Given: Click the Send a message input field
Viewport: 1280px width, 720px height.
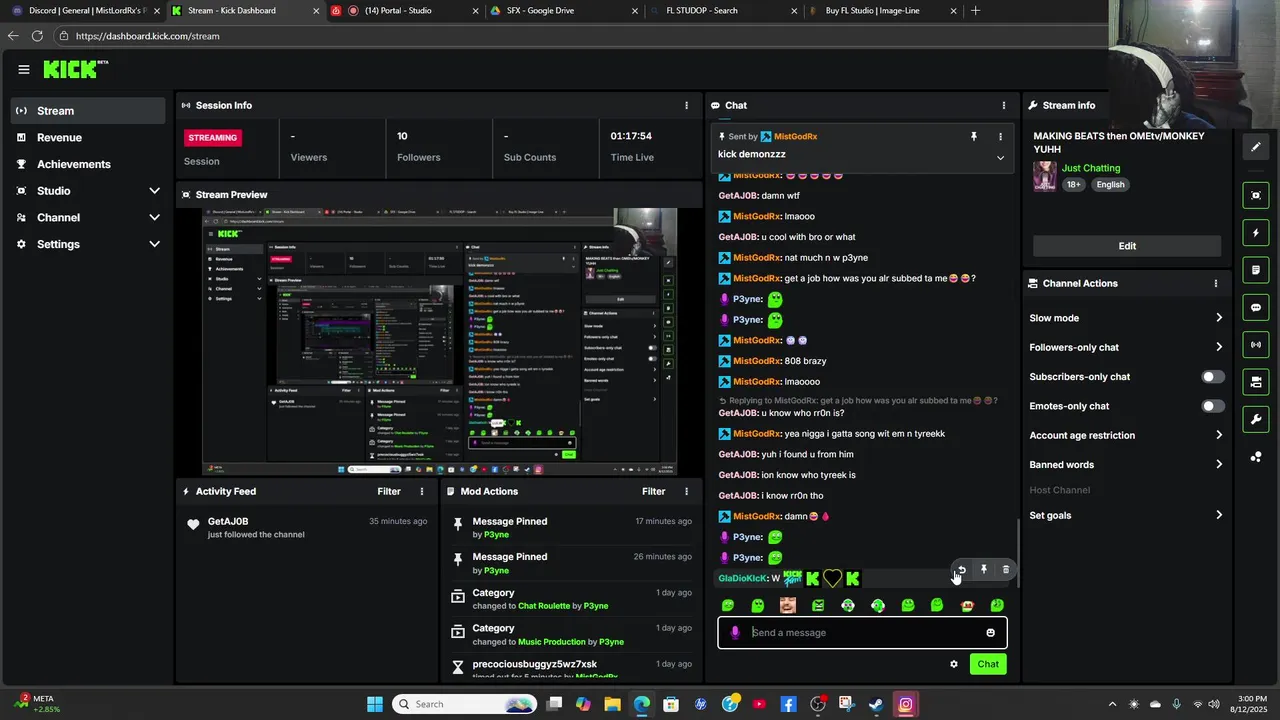Looking at the screenshot, I should 863,632.
